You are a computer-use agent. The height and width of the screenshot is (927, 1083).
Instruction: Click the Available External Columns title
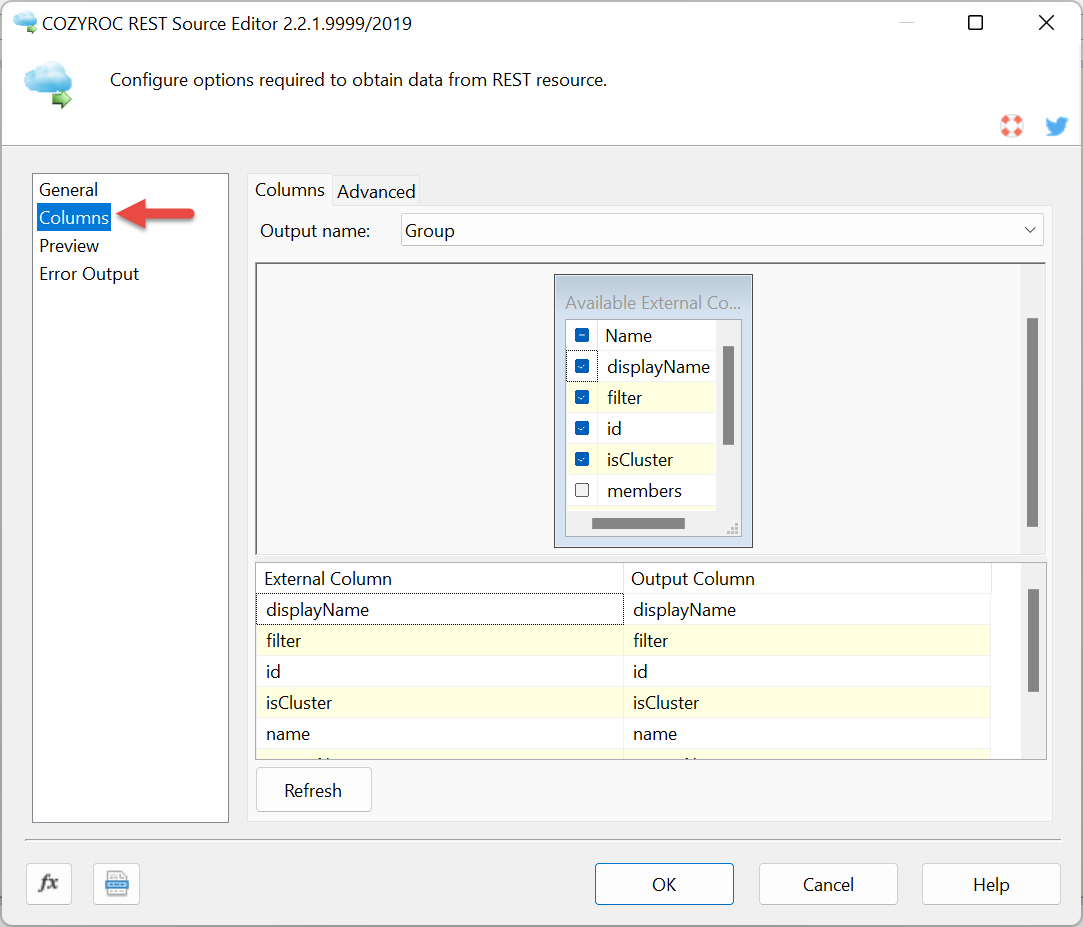(x=653, y=303)
